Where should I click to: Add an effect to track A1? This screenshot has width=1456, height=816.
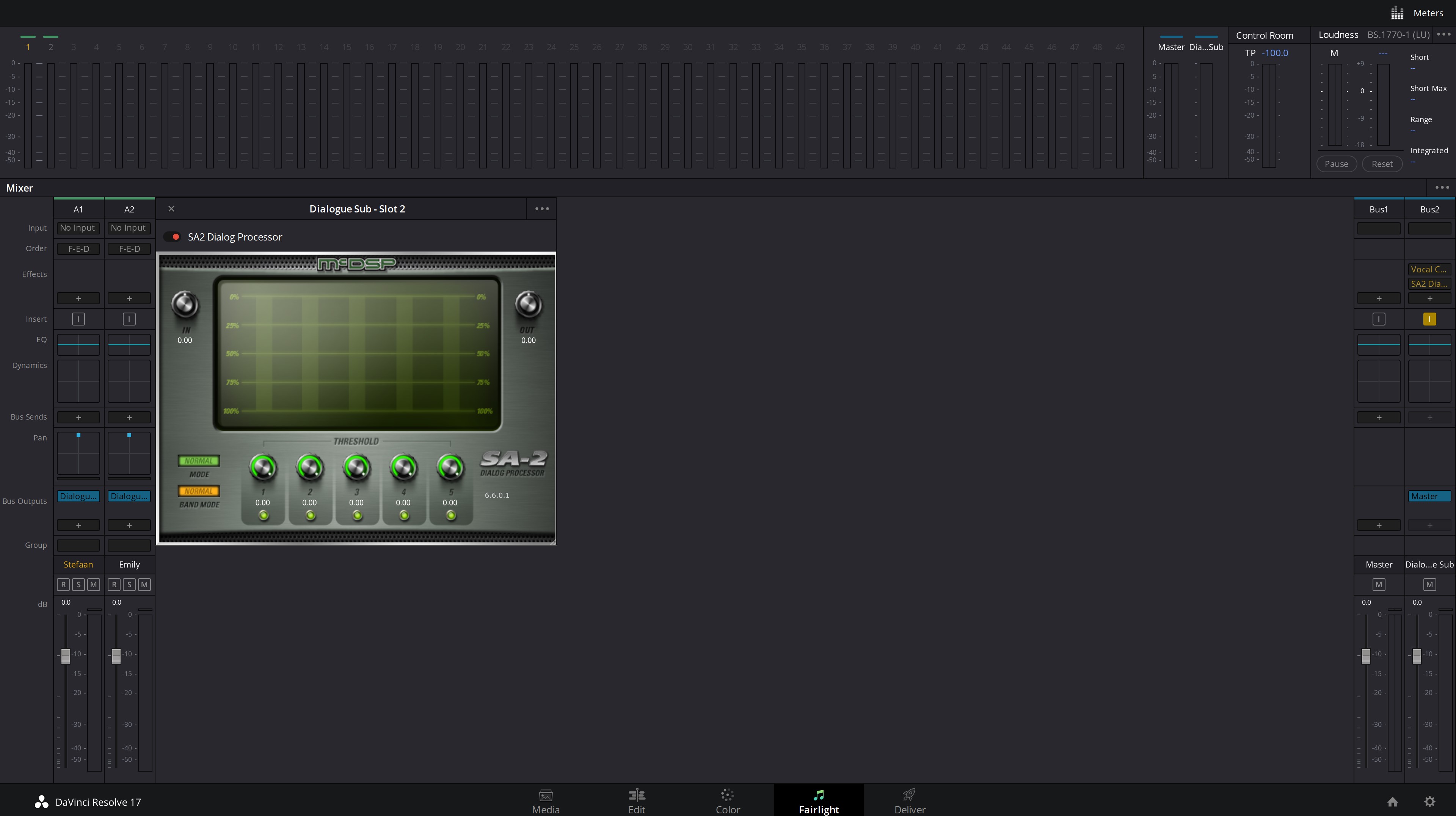click(78, 298)
